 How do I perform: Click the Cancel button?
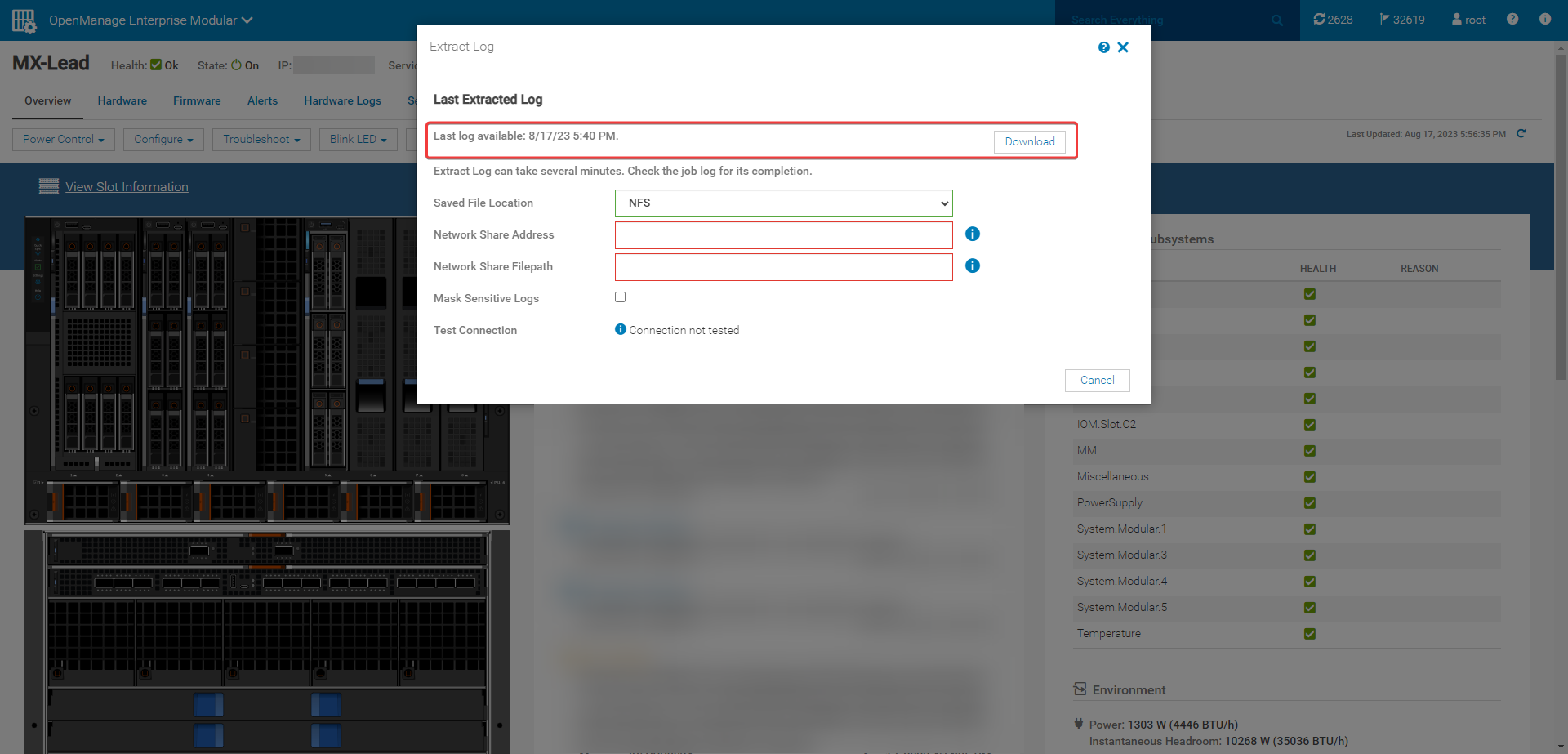(1098, 381)
